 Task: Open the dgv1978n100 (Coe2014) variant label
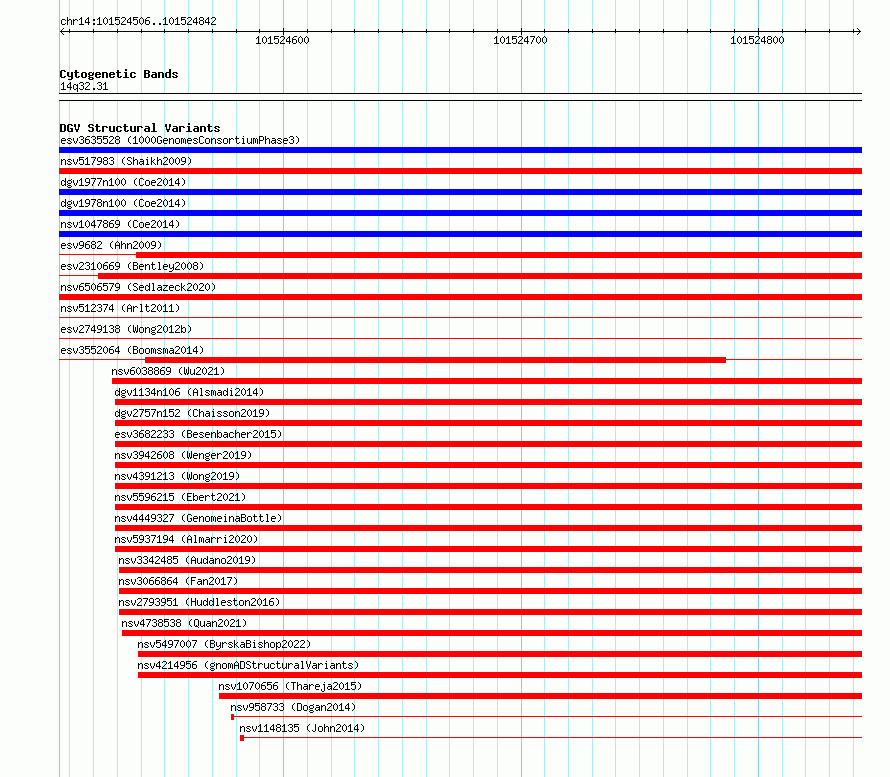(123, 203)
